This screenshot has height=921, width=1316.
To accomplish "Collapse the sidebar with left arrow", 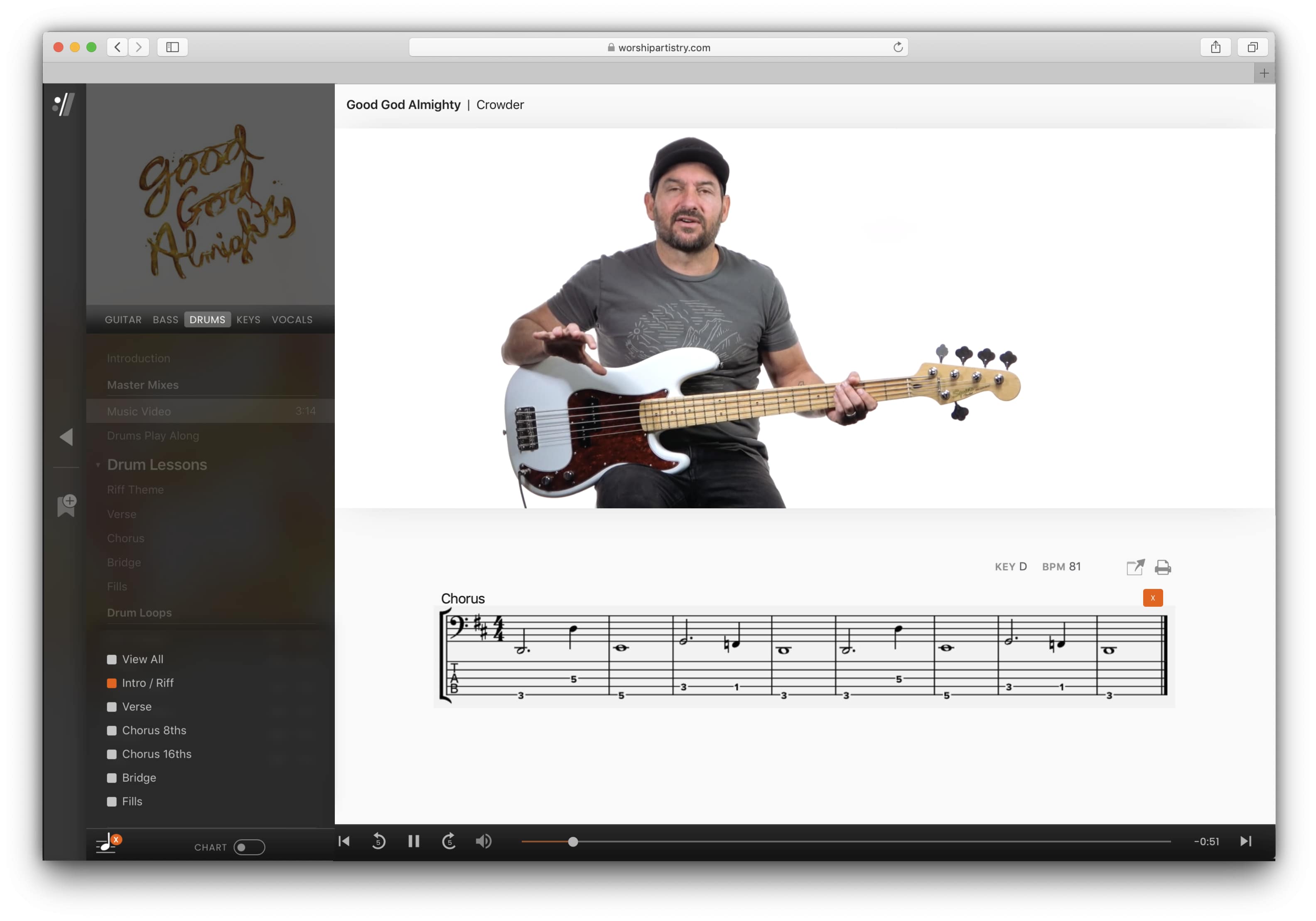I will point(66,437).
